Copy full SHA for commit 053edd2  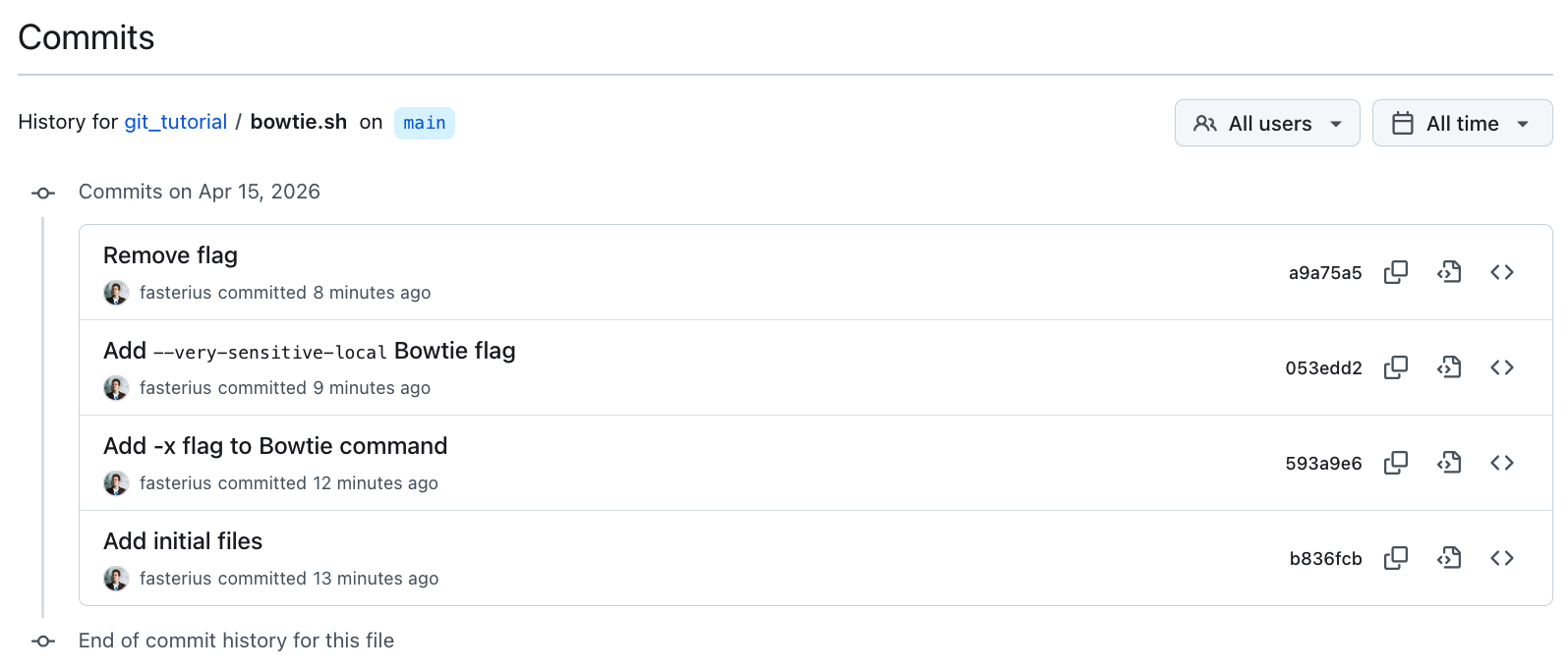point(1396,367)
